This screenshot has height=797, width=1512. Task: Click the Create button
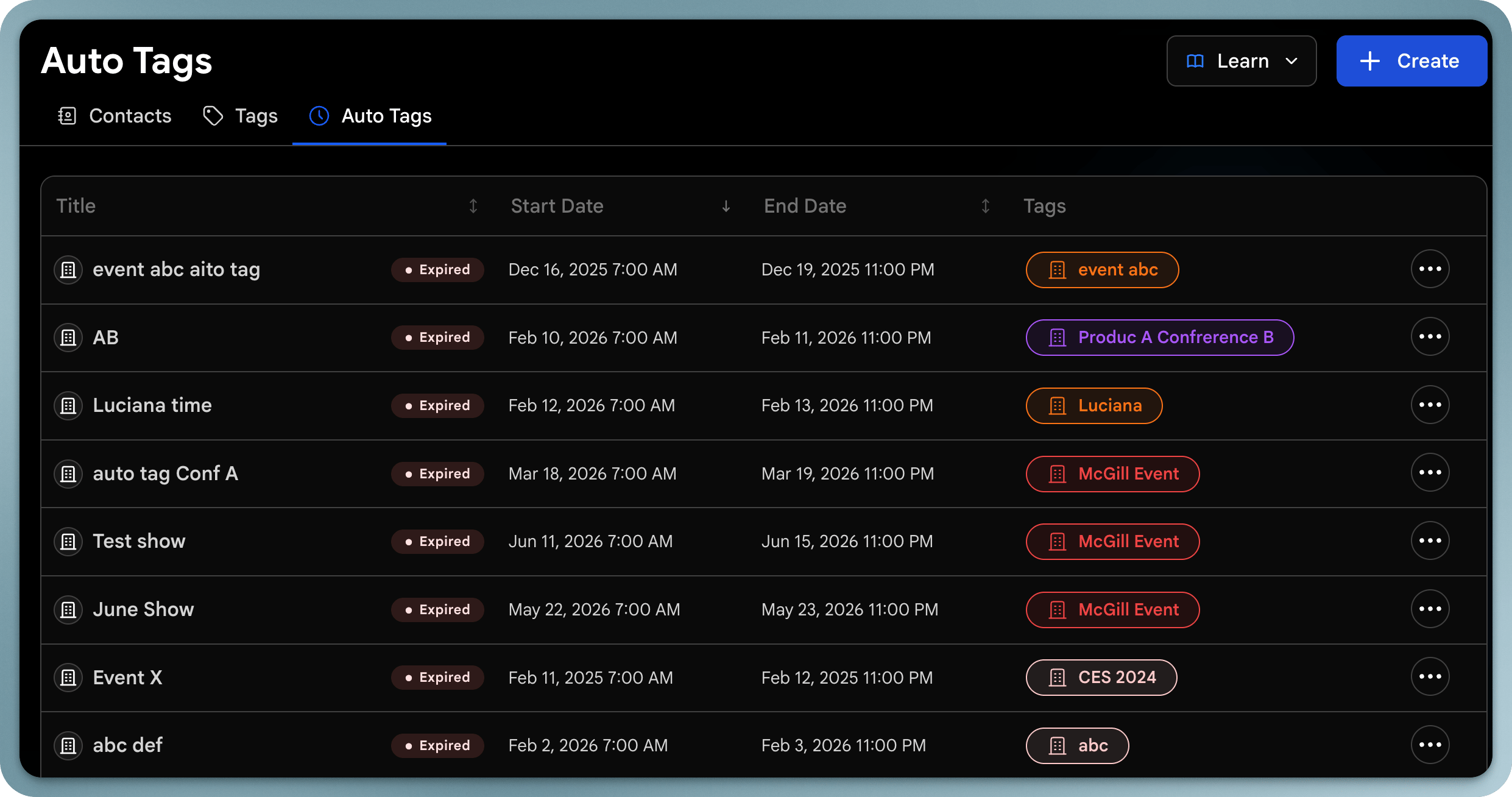tap(1411, 61)
